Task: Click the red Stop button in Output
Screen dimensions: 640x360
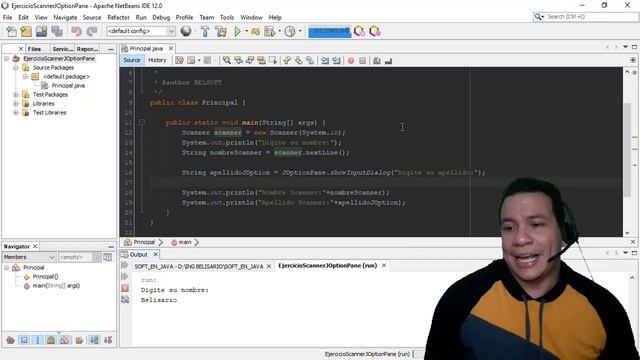Action: [x=125, y=288]
